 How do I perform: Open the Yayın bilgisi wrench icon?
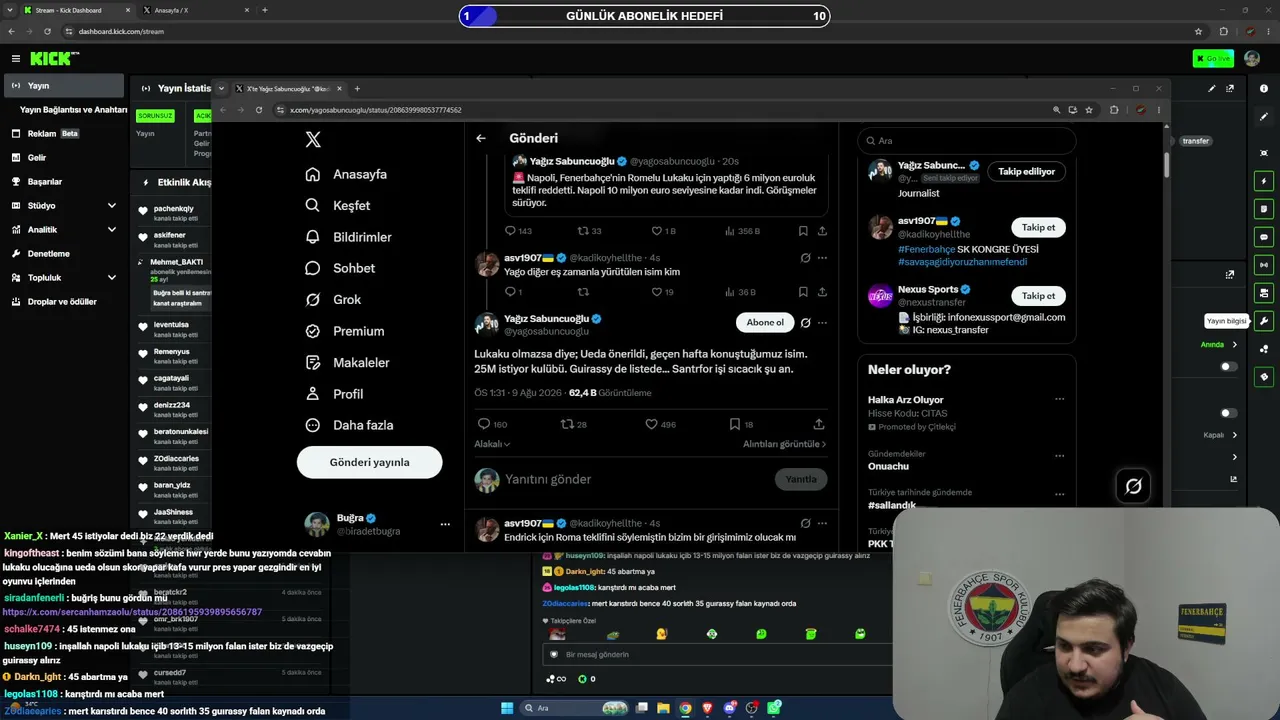click(x=1264, y=321)
